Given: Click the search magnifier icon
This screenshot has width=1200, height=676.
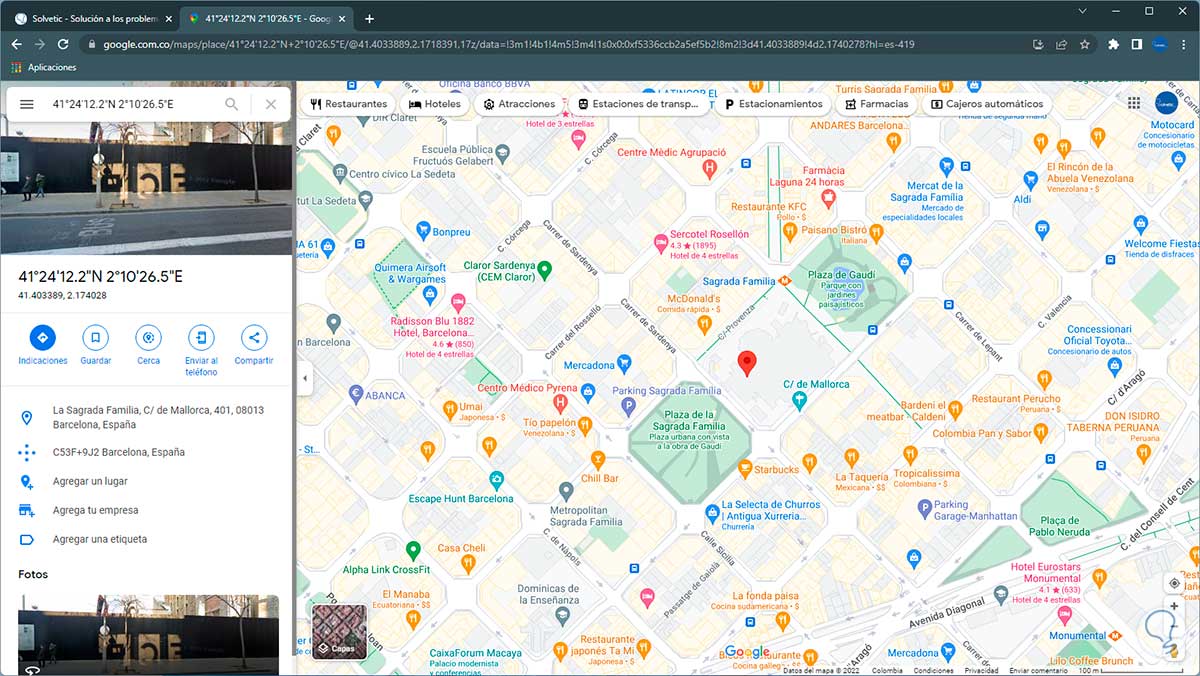Looking at the screenshot, I should [x=232, y=104].
